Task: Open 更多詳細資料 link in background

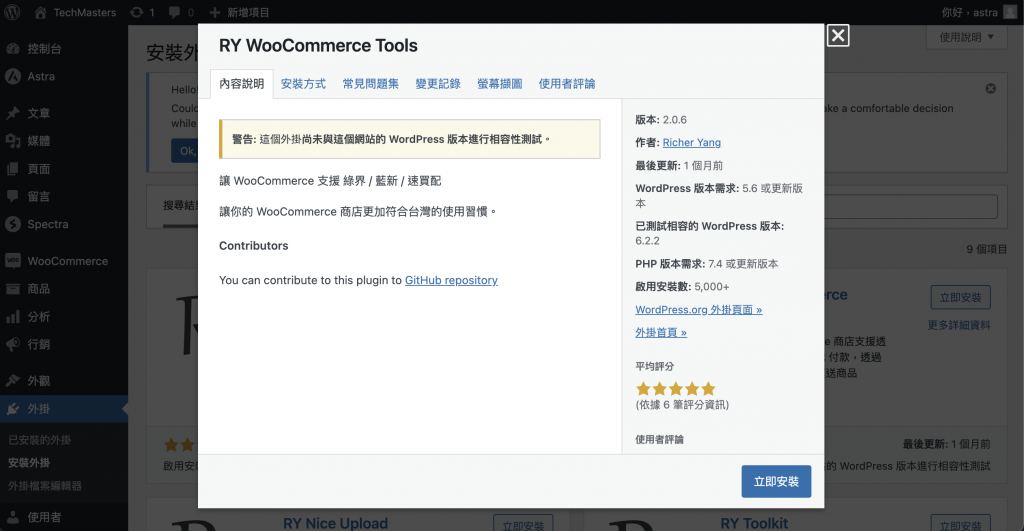Action: (x=959, y=325)
